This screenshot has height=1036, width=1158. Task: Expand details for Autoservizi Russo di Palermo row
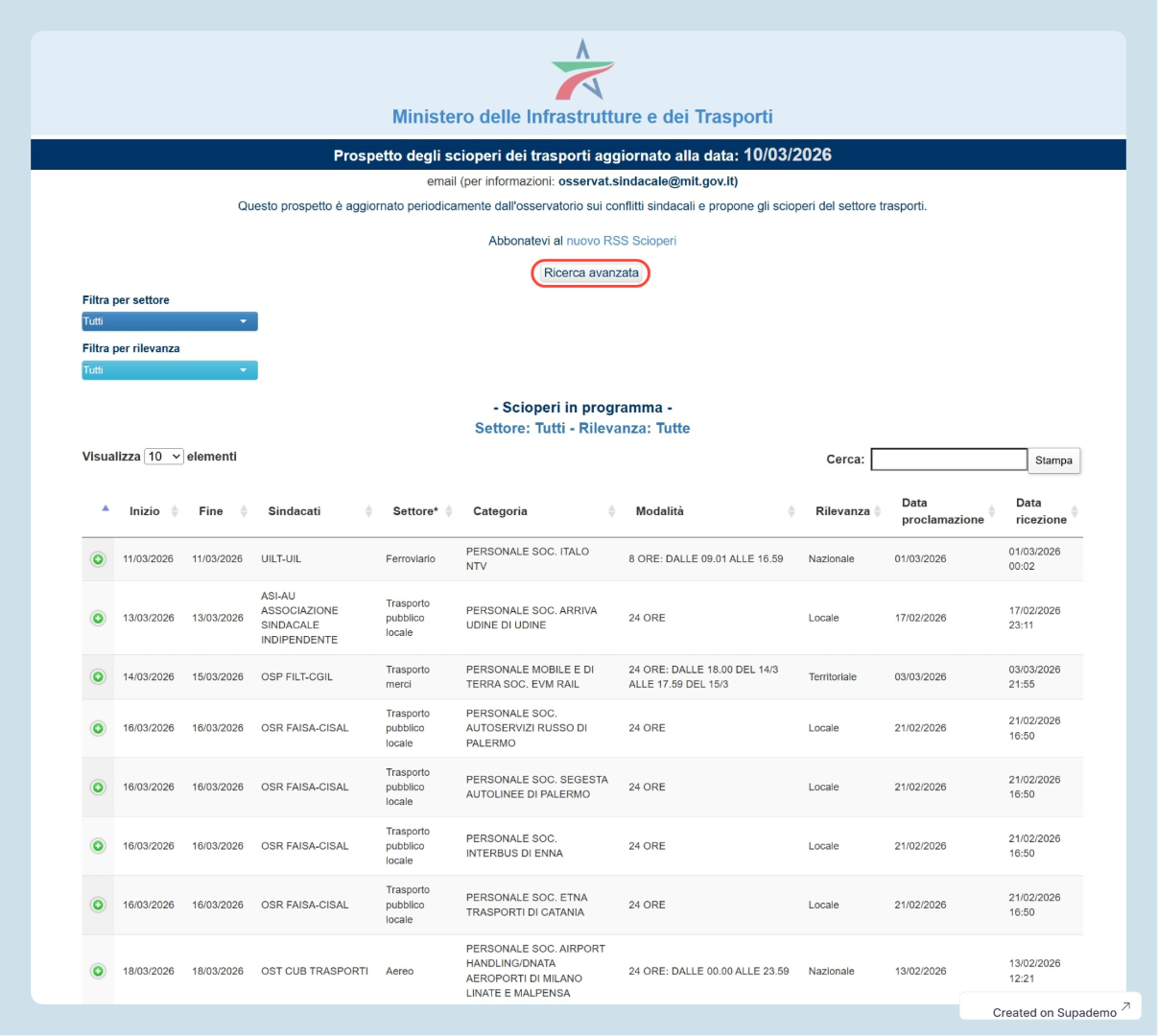coord(98,728)
